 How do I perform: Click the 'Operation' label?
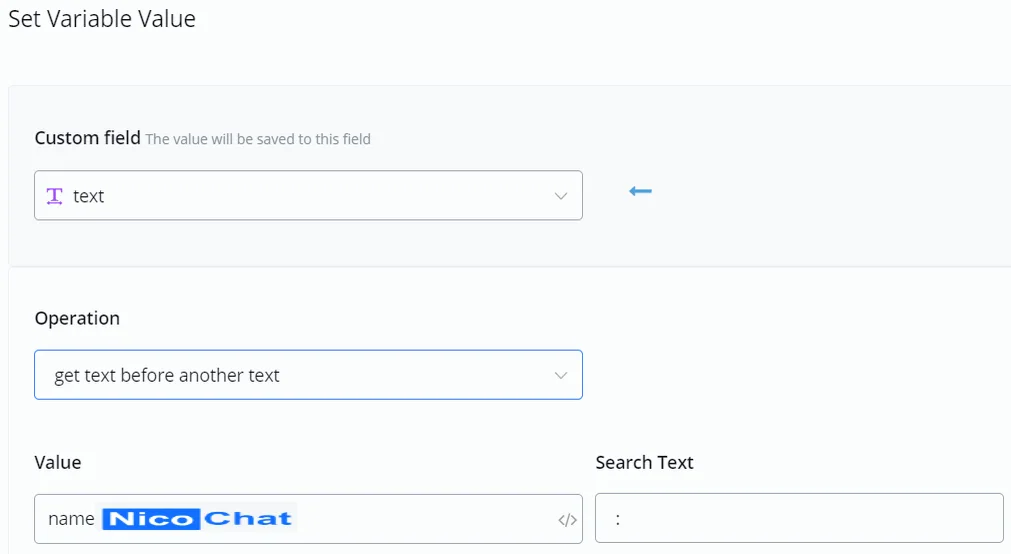(77, 318)
